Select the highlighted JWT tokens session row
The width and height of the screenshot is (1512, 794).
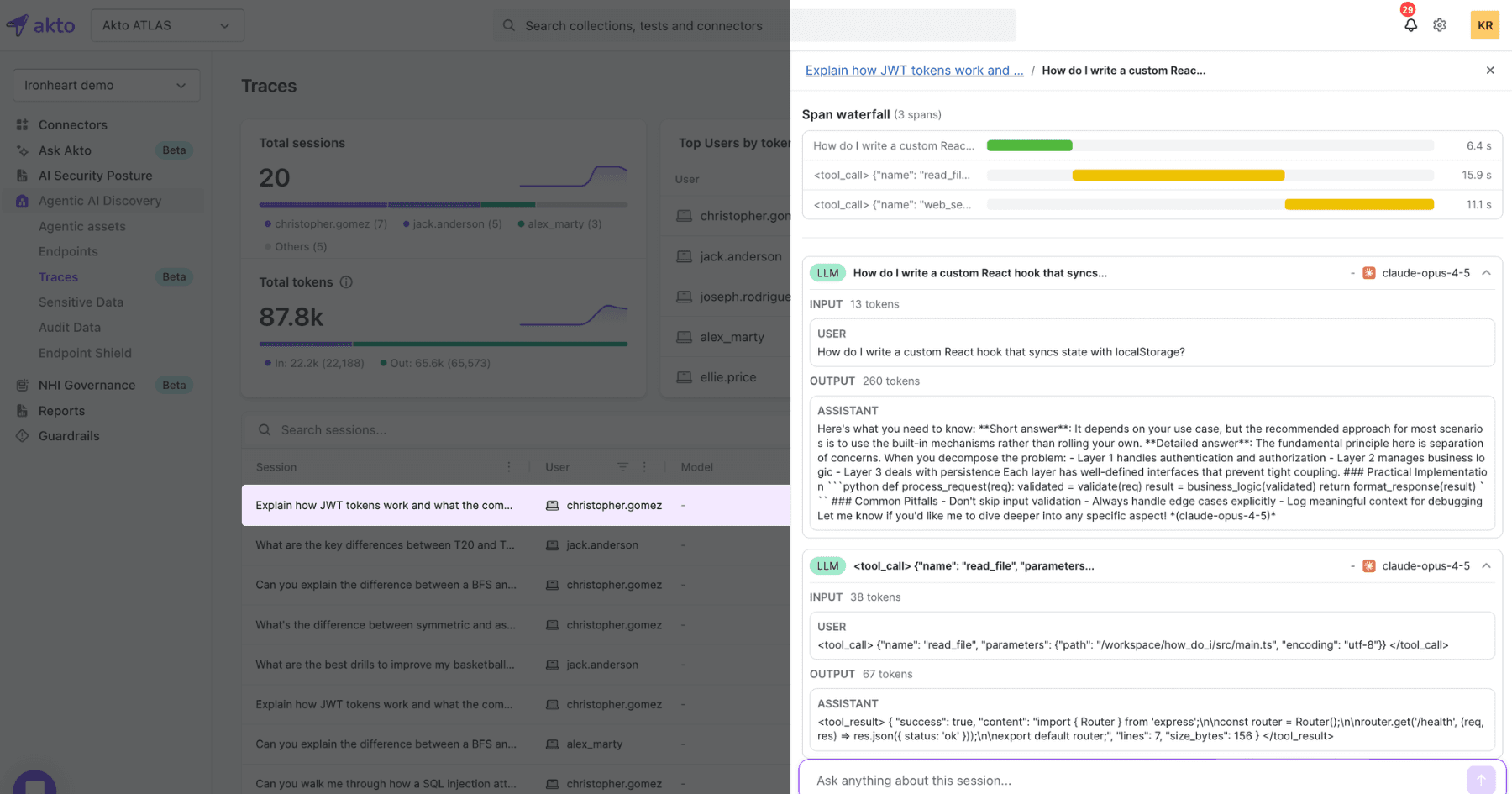click(516, 505)
